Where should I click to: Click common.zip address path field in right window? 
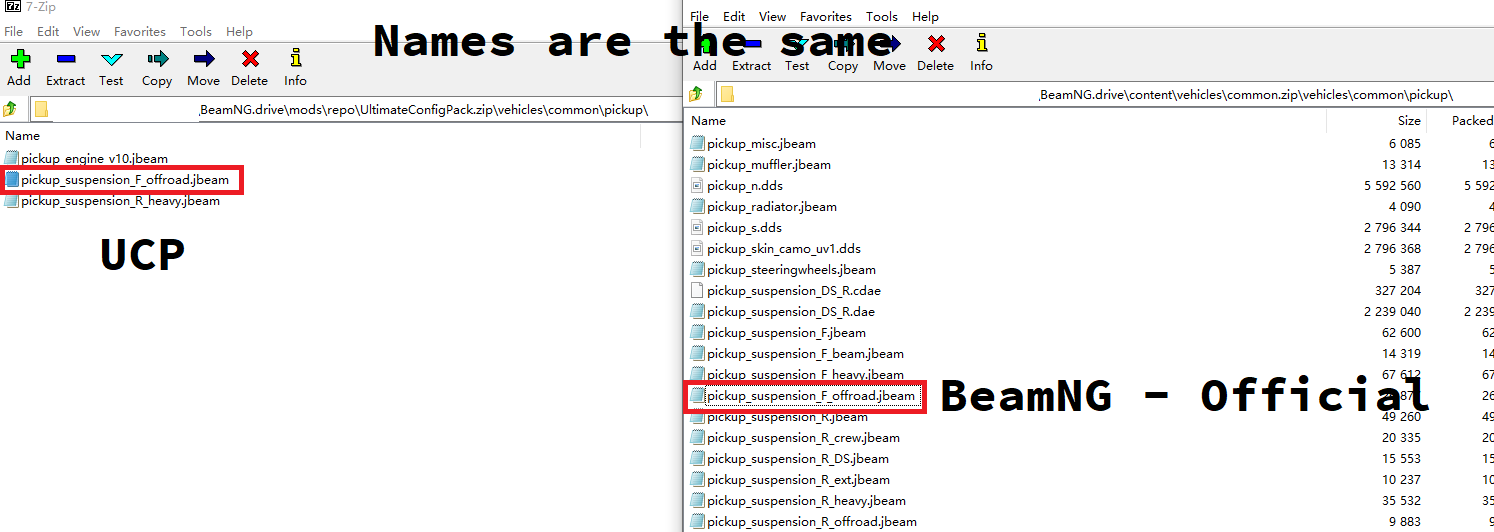[1105, 94]
